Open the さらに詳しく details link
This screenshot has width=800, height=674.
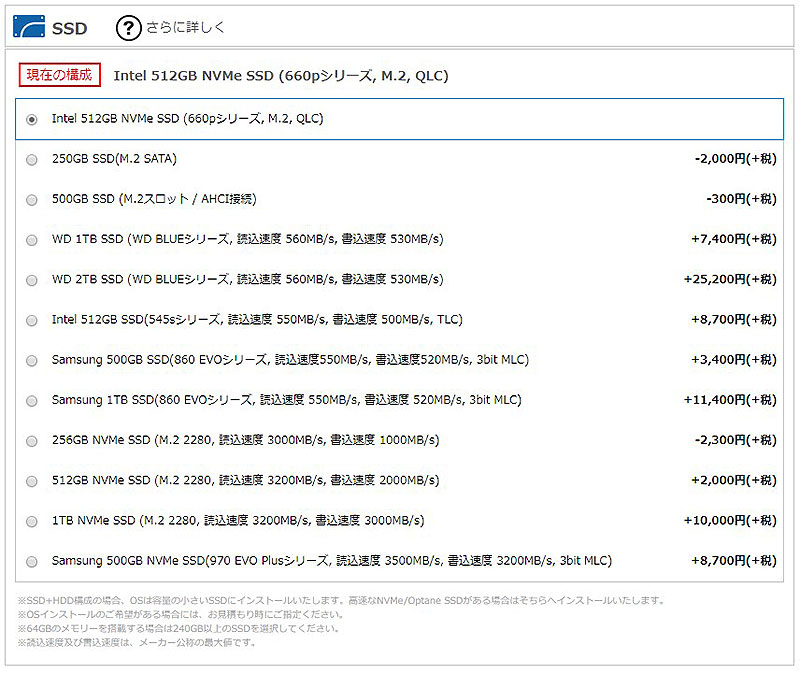tap(185, 27)
